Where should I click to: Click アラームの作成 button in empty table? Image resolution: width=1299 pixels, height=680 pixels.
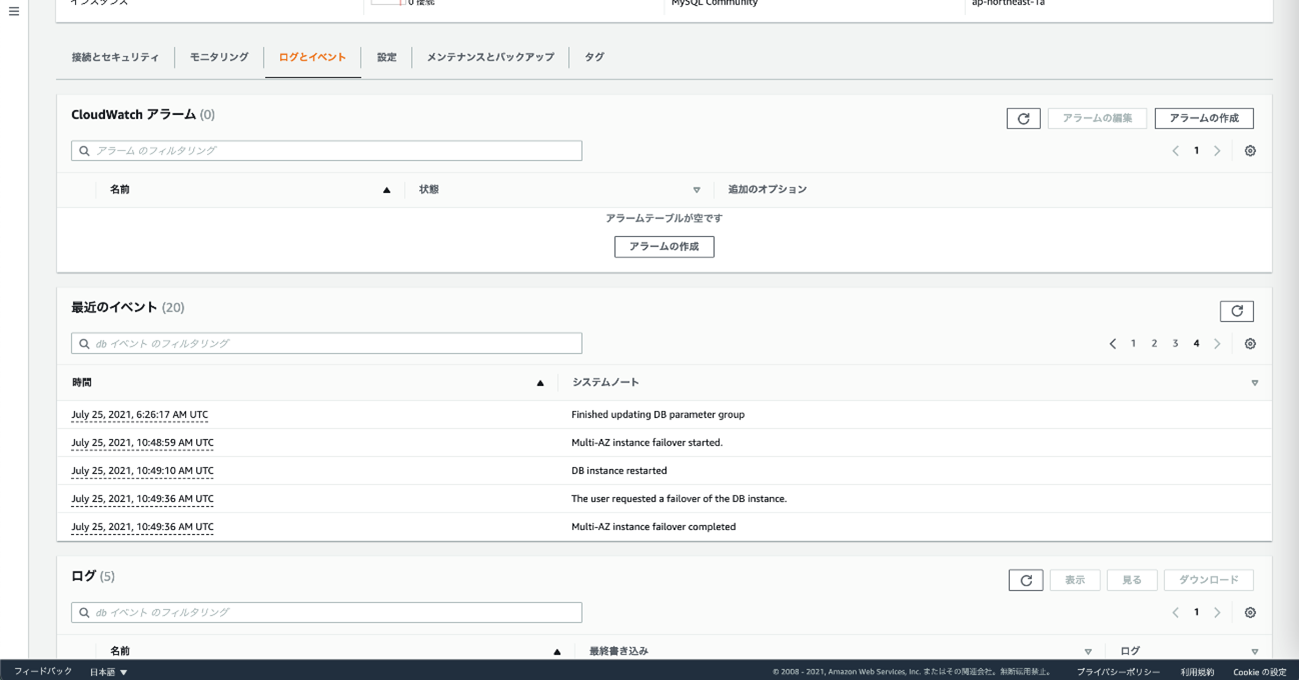[x=664, y=246]
